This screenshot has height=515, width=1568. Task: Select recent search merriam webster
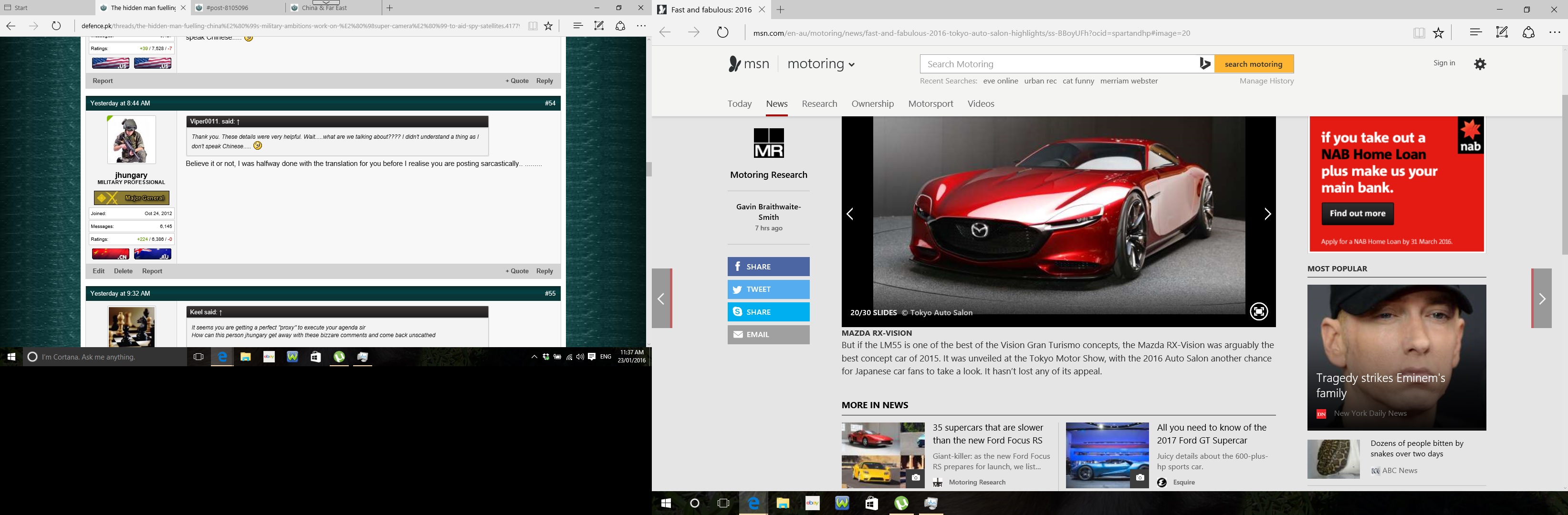(x=1129, y=81)
